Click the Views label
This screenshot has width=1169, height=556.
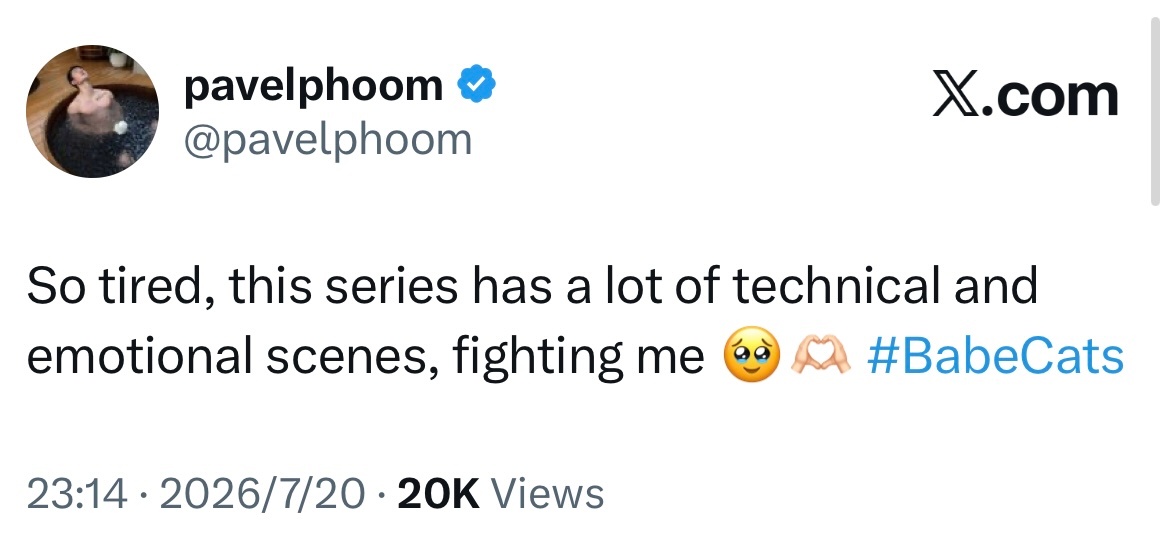pos(548,493)
